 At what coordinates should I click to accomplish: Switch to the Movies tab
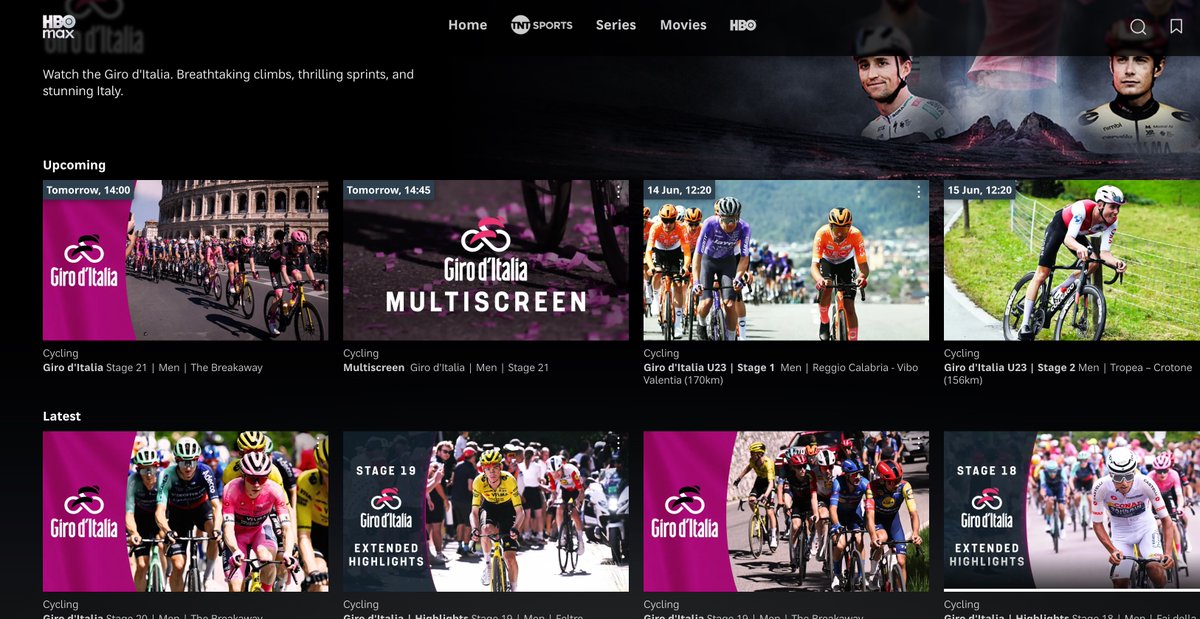point(683,25)
